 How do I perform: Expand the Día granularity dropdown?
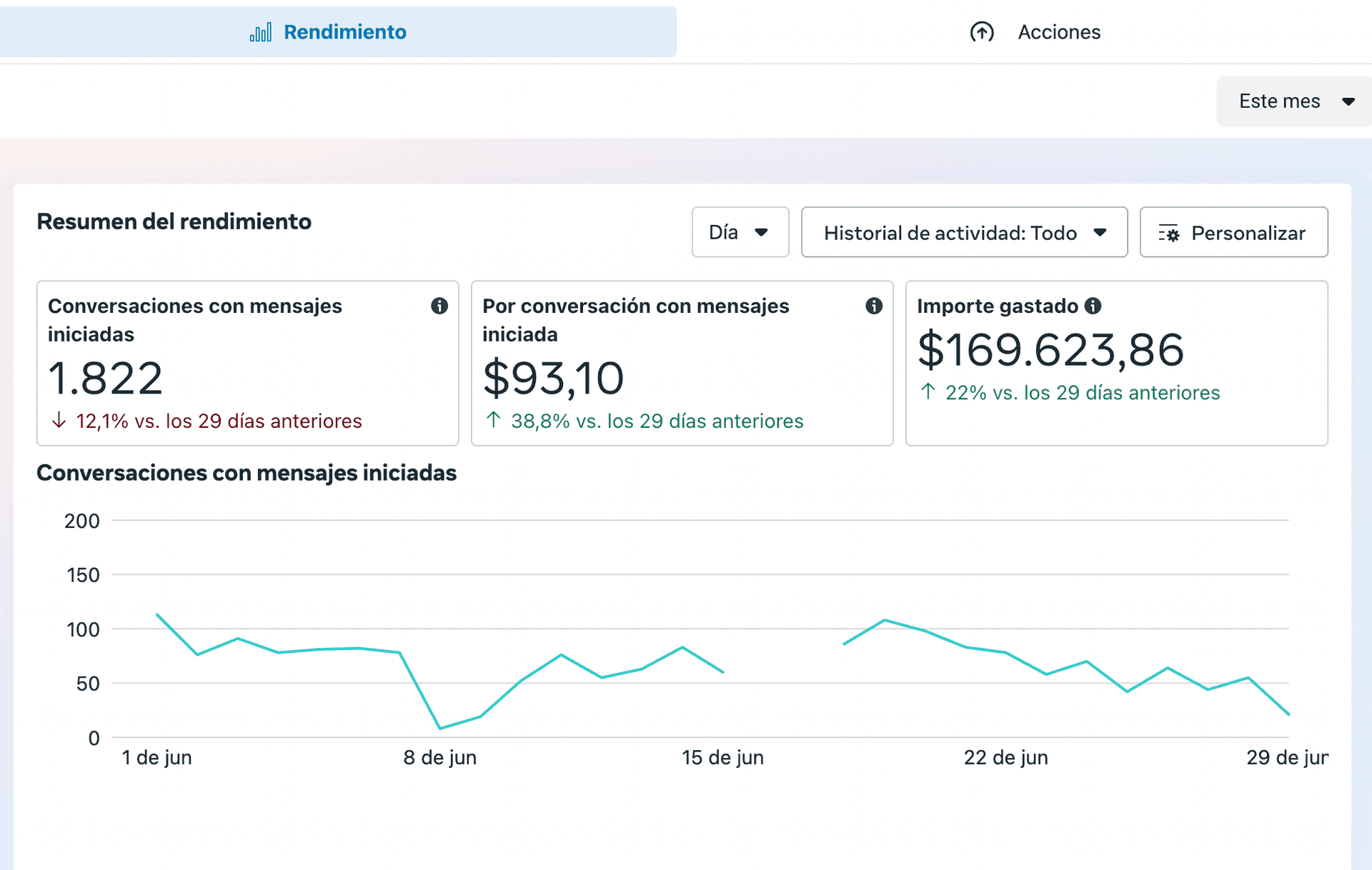pyautogui.click(x=724, y=233)
